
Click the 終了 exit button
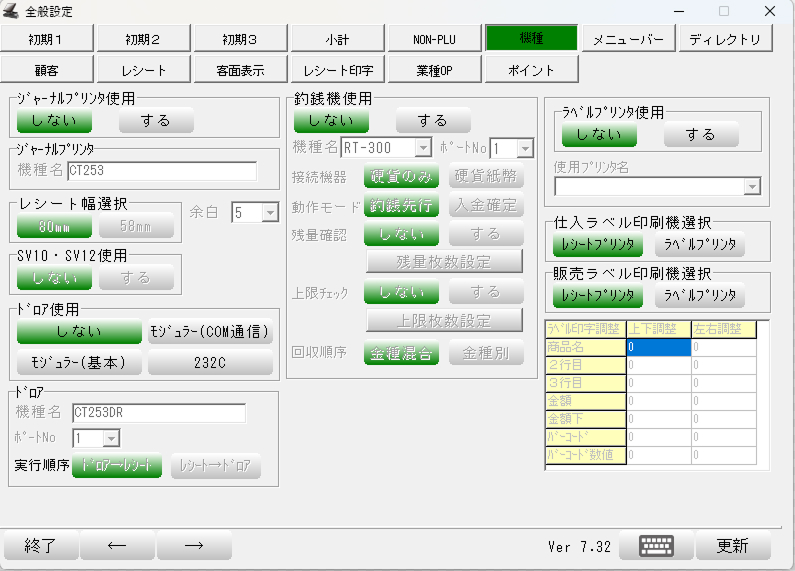pyautogui.click(x=40, y=546)
